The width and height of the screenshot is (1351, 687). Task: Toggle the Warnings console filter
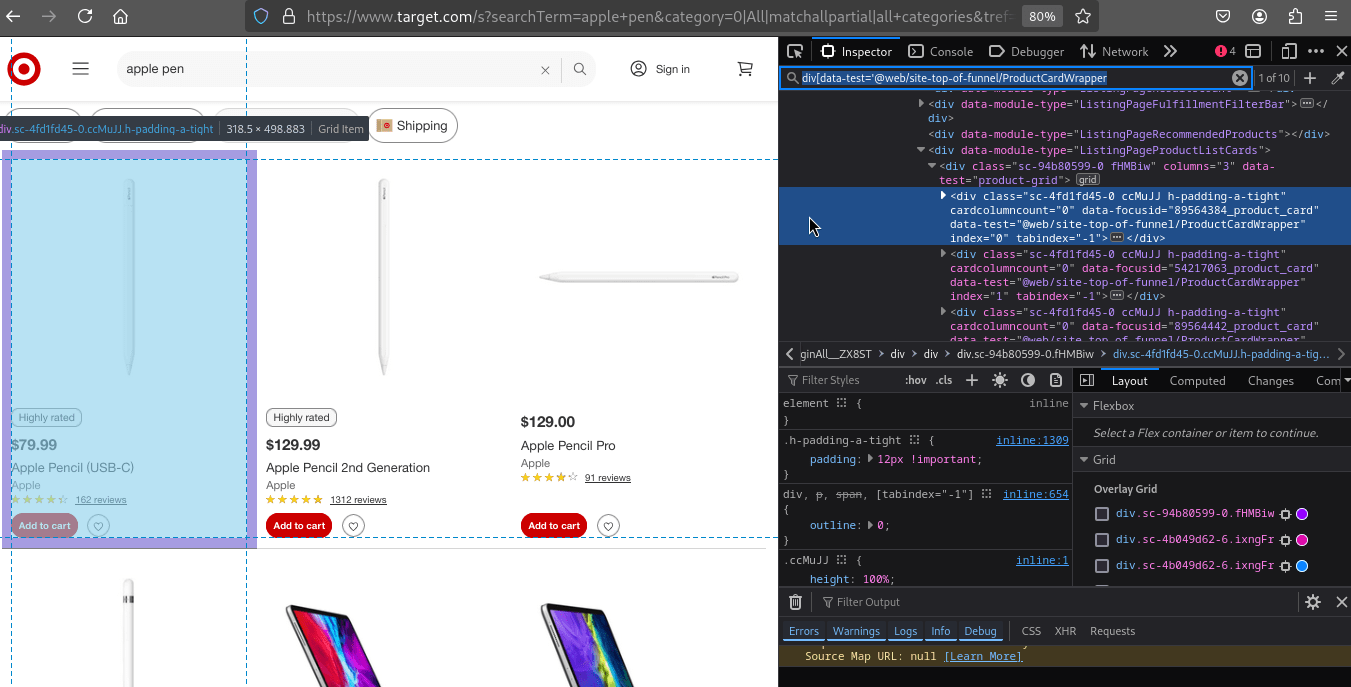(856, 631)
